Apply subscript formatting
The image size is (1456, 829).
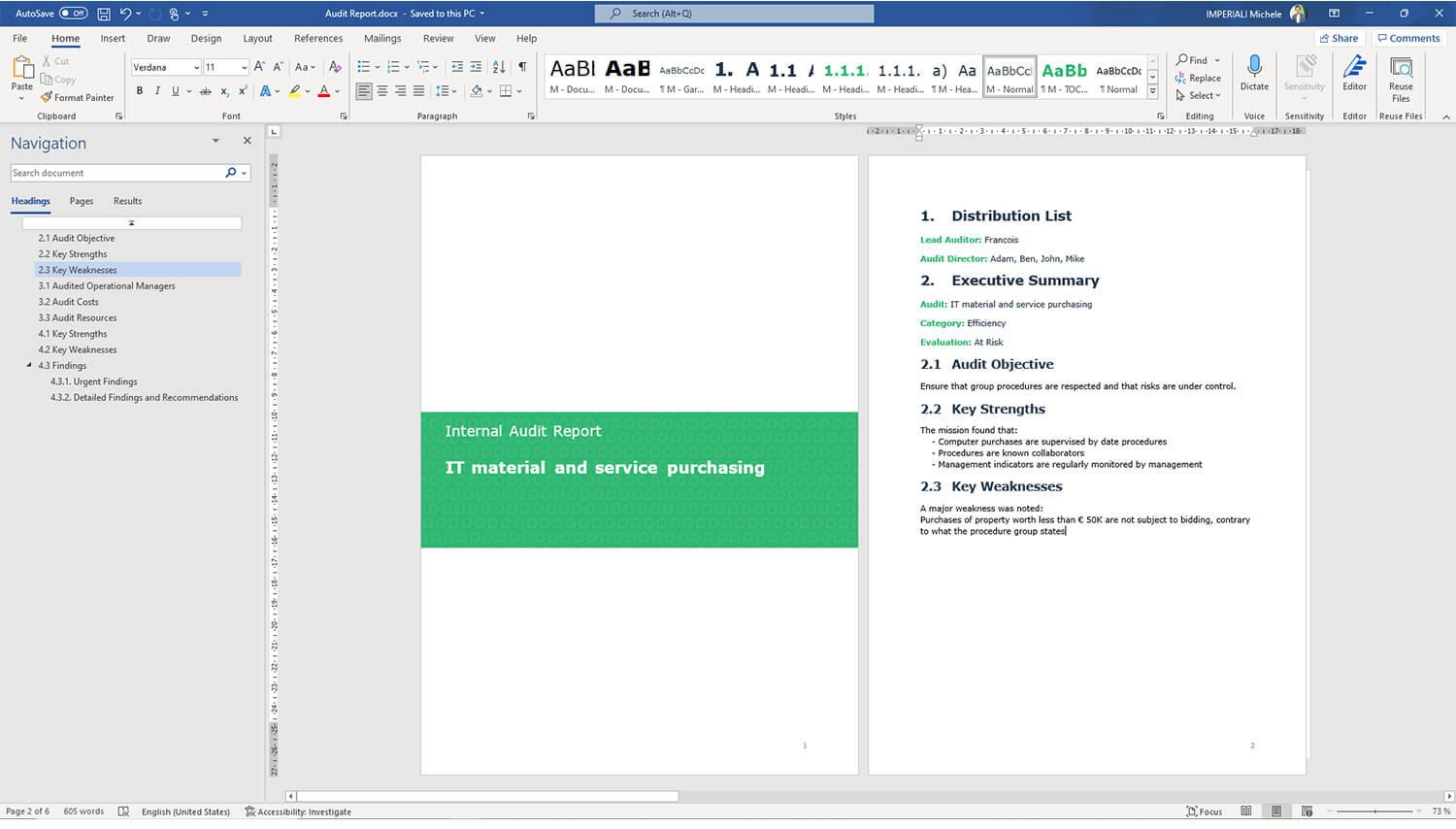click(224, 91)
